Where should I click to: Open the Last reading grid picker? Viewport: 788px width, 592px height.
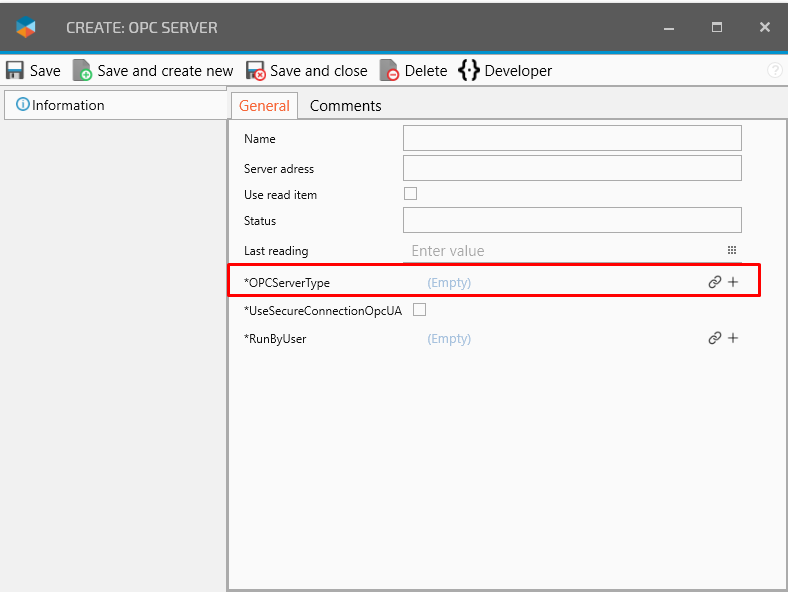[x=731, y=251]
